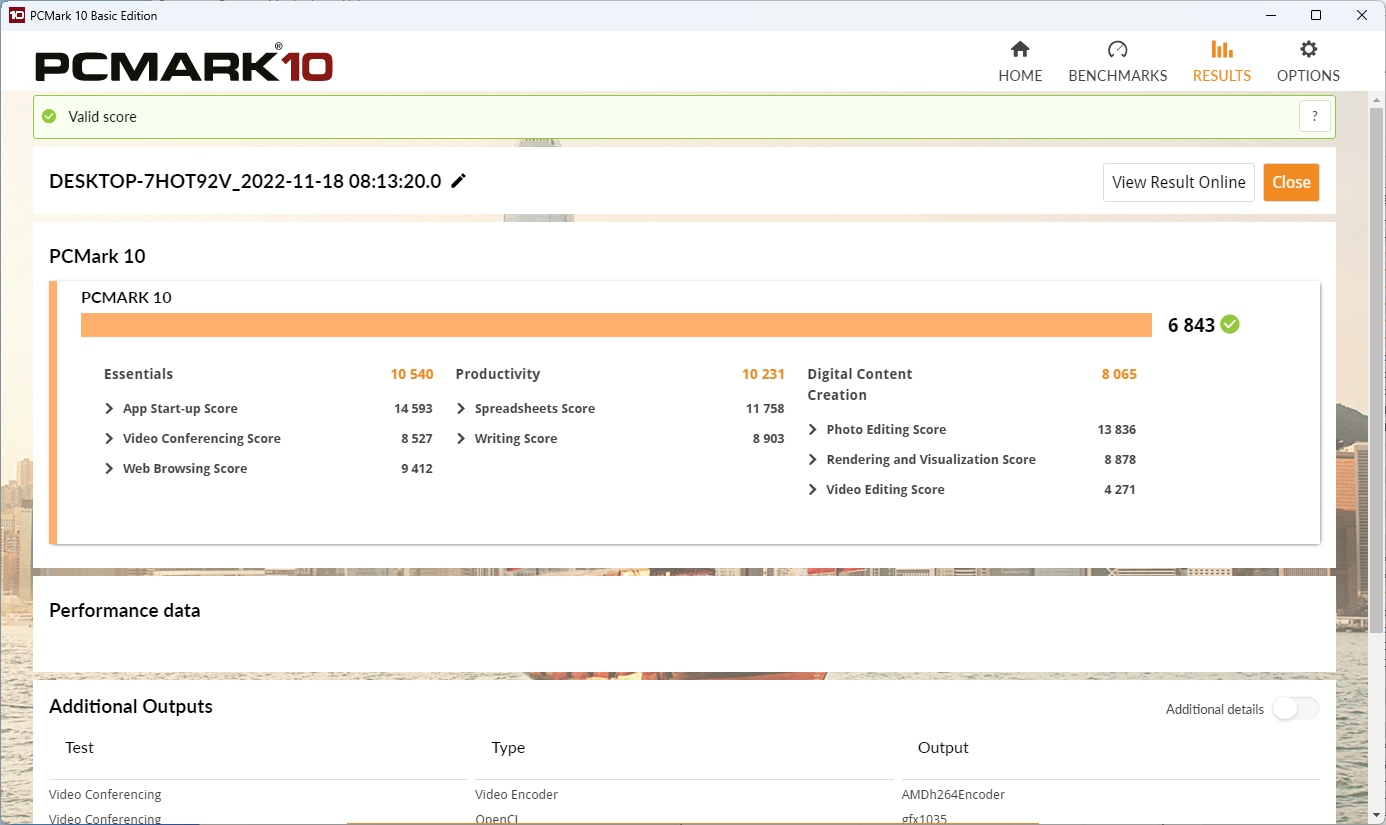Click the orange PCMark 10 score bar
Screen dimensions: 1386x825
616,325
